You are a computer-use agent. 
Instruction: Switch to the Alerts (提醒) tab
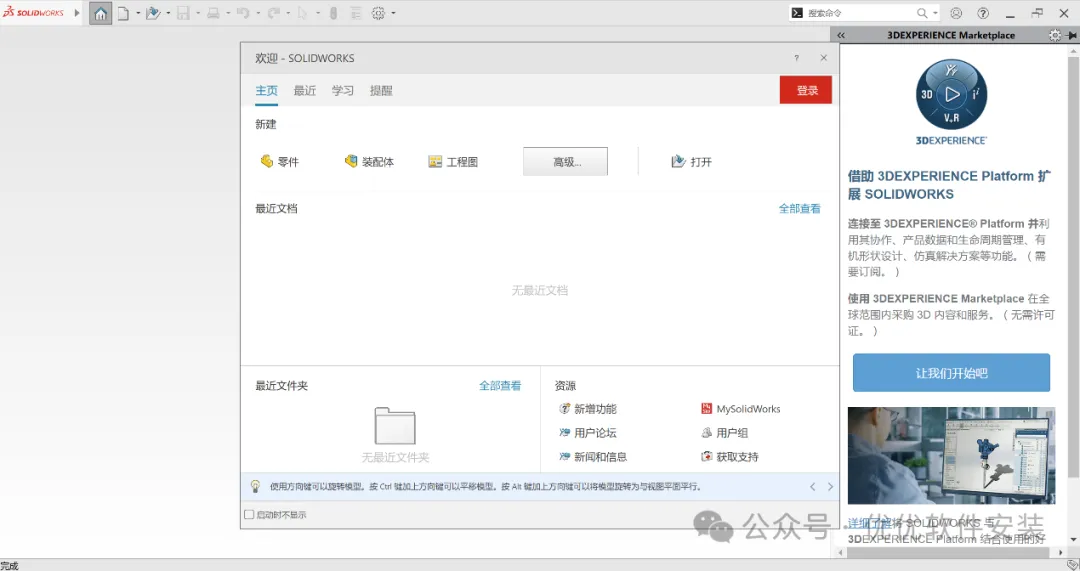click(x=381, y=91)
